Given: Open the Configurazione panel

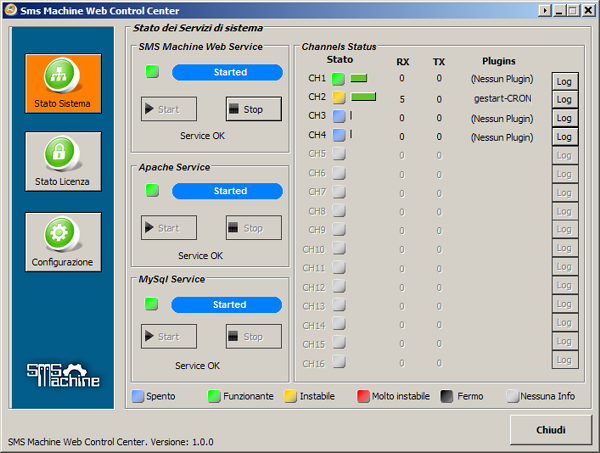Looking at the screenshot, I should click(x=63, y=242).
